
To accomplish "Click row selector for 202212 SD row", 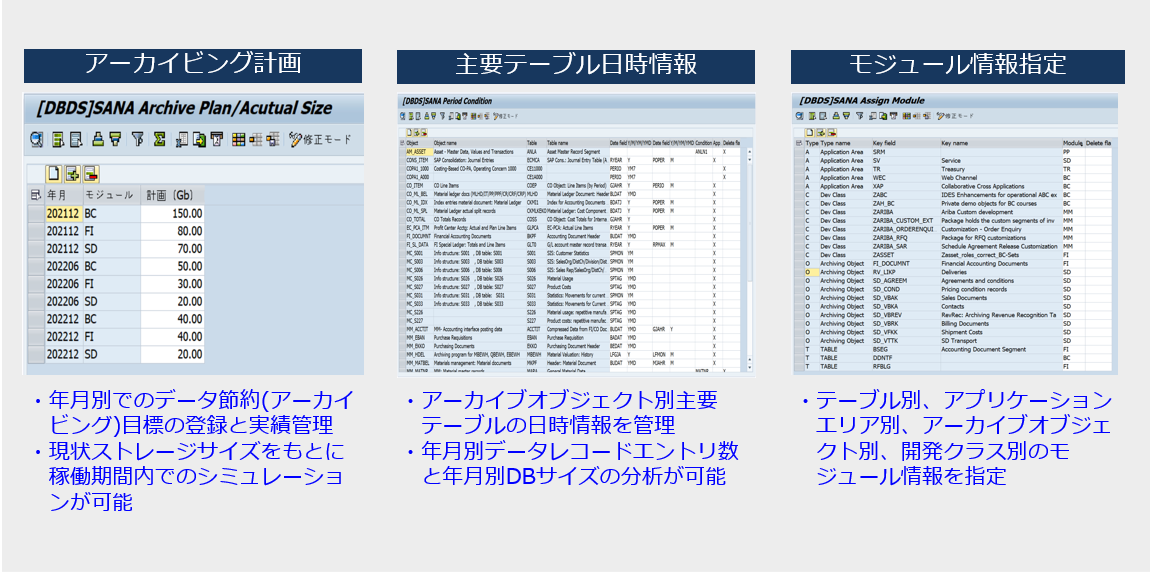I will pos(36,354).
